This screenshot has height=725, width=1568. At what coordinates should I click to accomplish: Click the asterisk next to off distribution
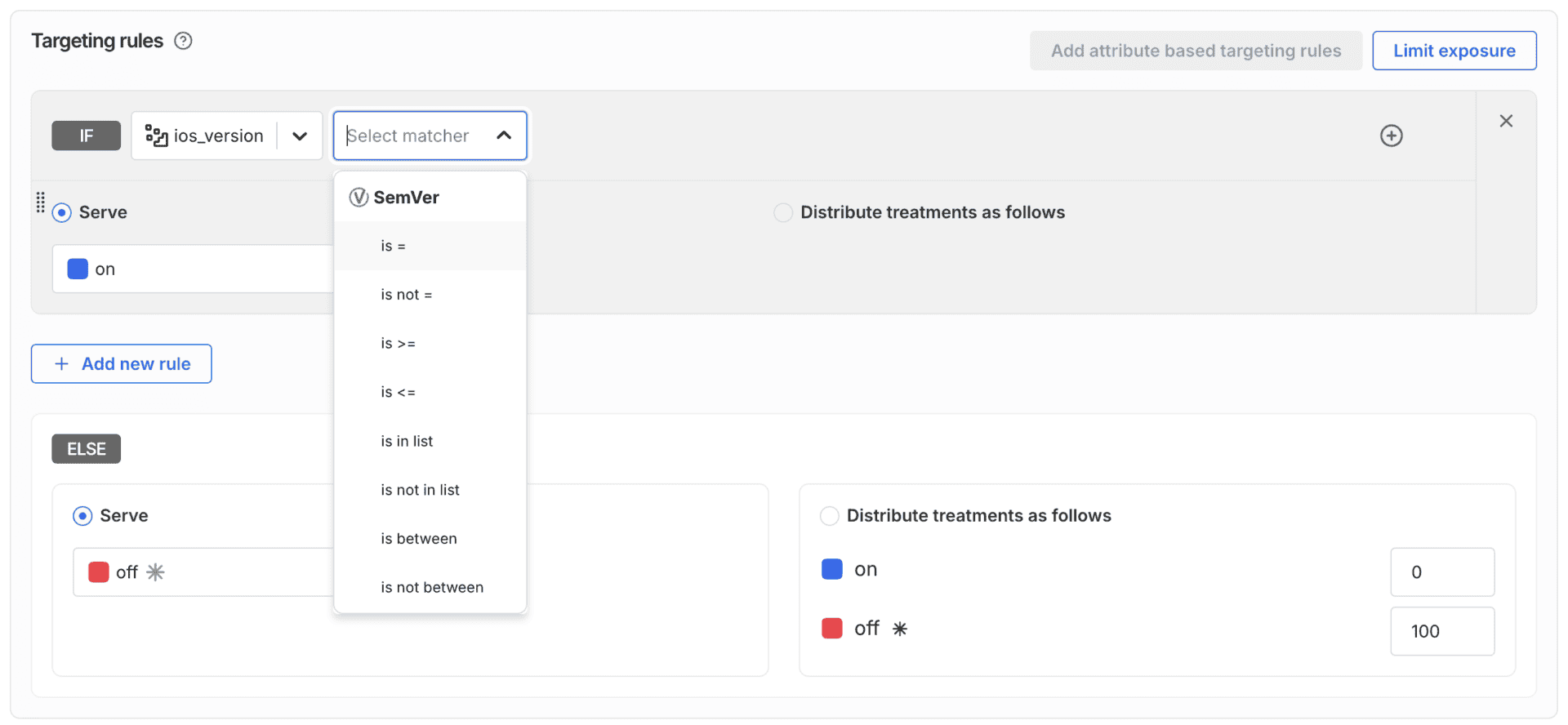coord(899,629)
